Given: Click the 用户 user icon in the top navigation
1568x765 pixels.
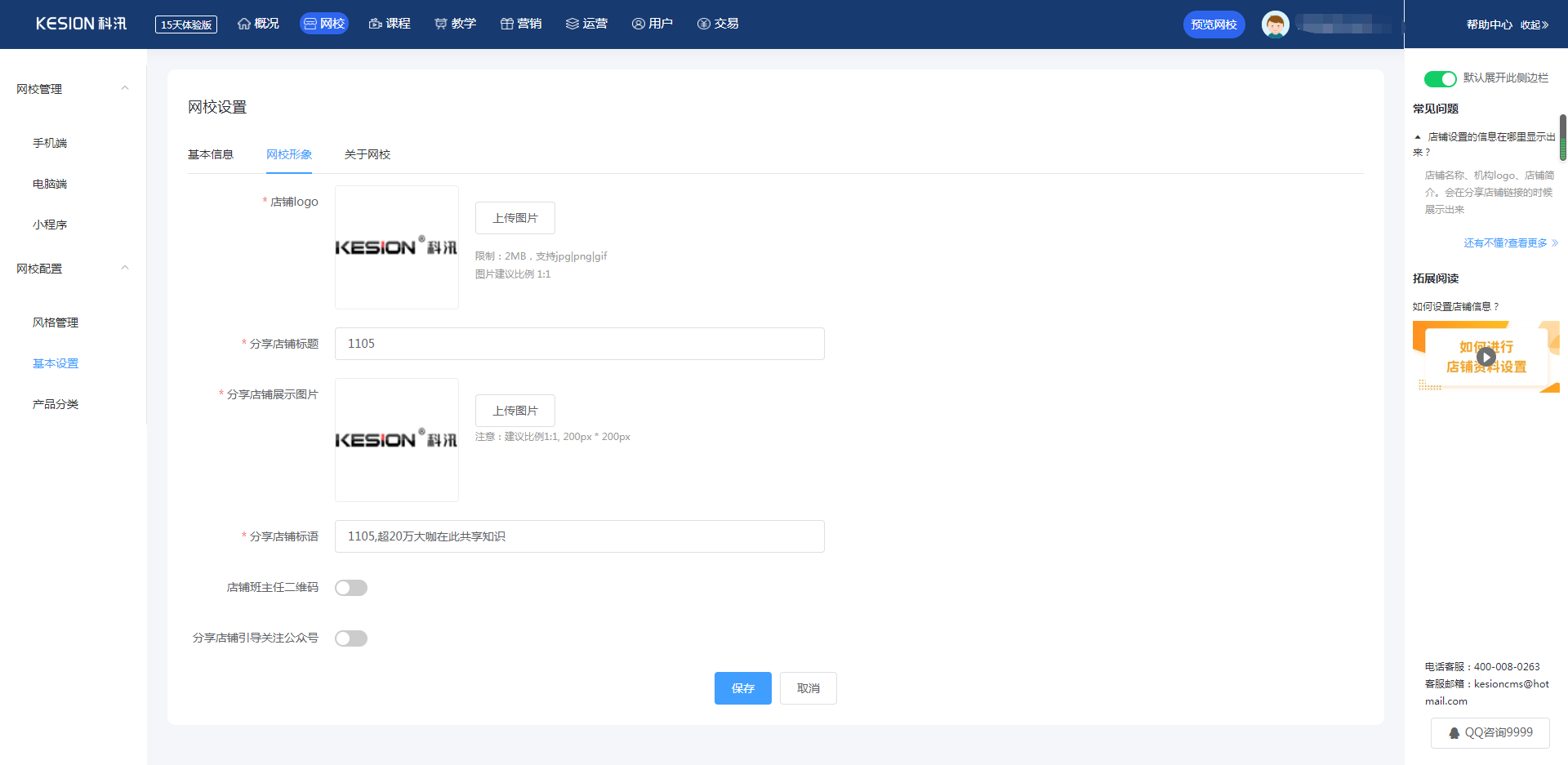Looking at the screenshot, I should click(639, 24).
